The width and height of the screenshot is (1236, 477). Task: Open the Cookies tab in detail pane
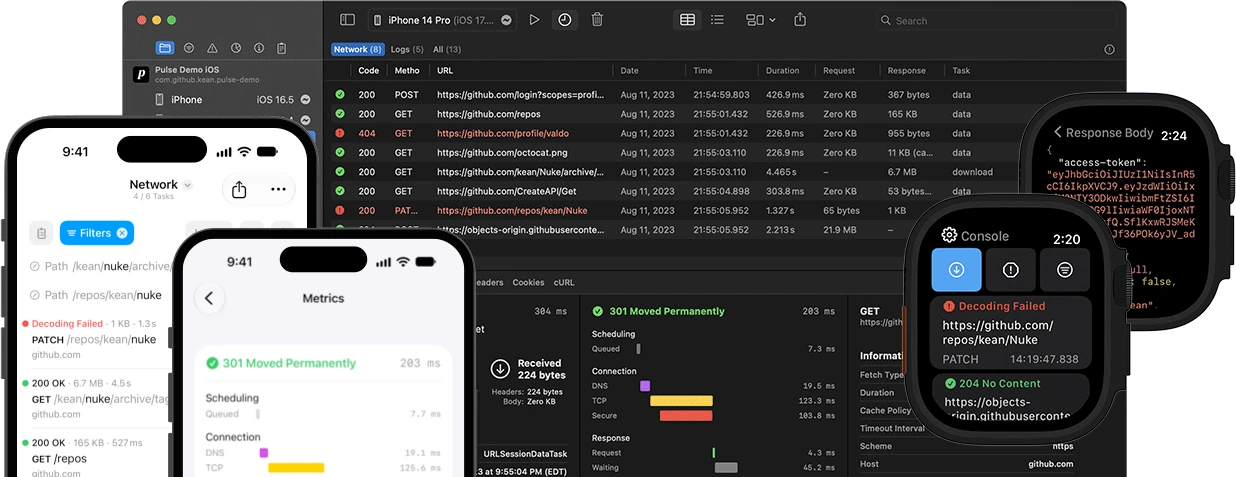click(x=528, y=283)
